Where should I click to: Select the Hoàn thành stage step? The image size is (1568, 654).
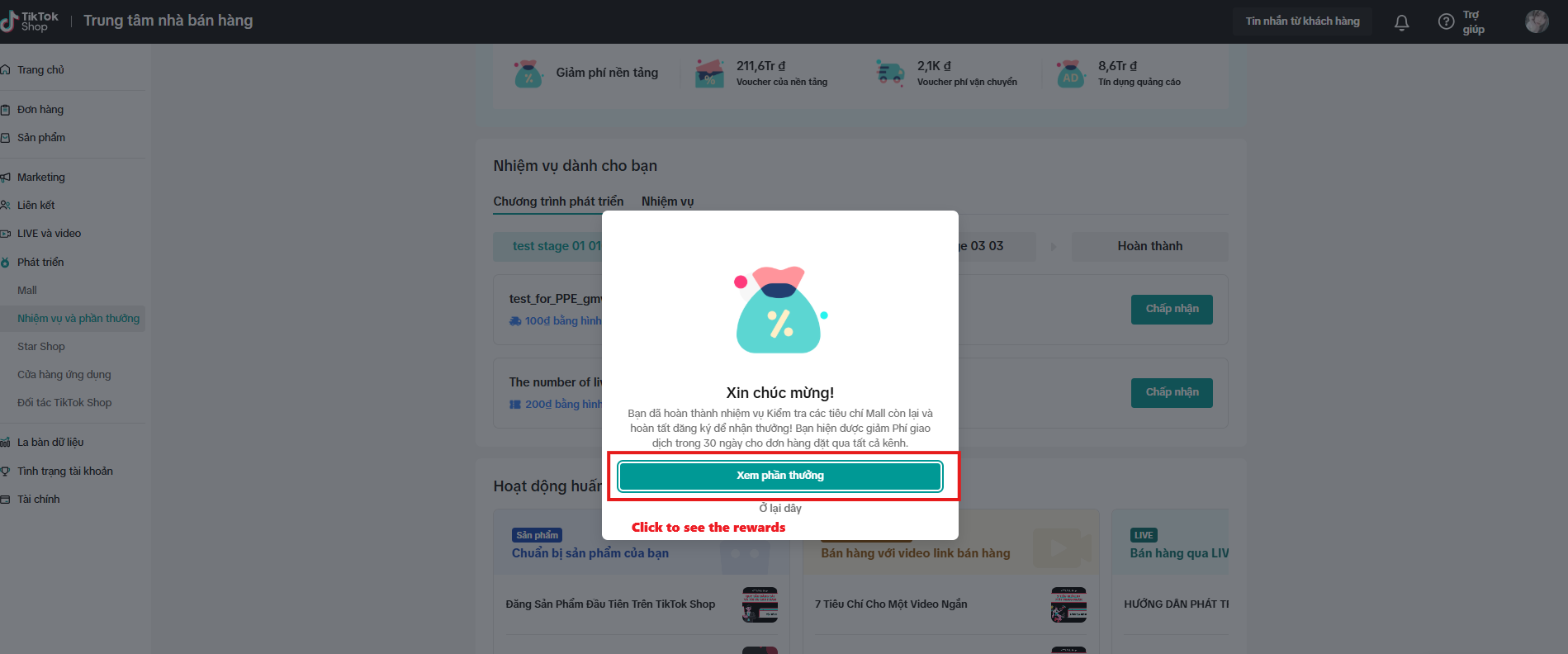tap(1149, 246)
